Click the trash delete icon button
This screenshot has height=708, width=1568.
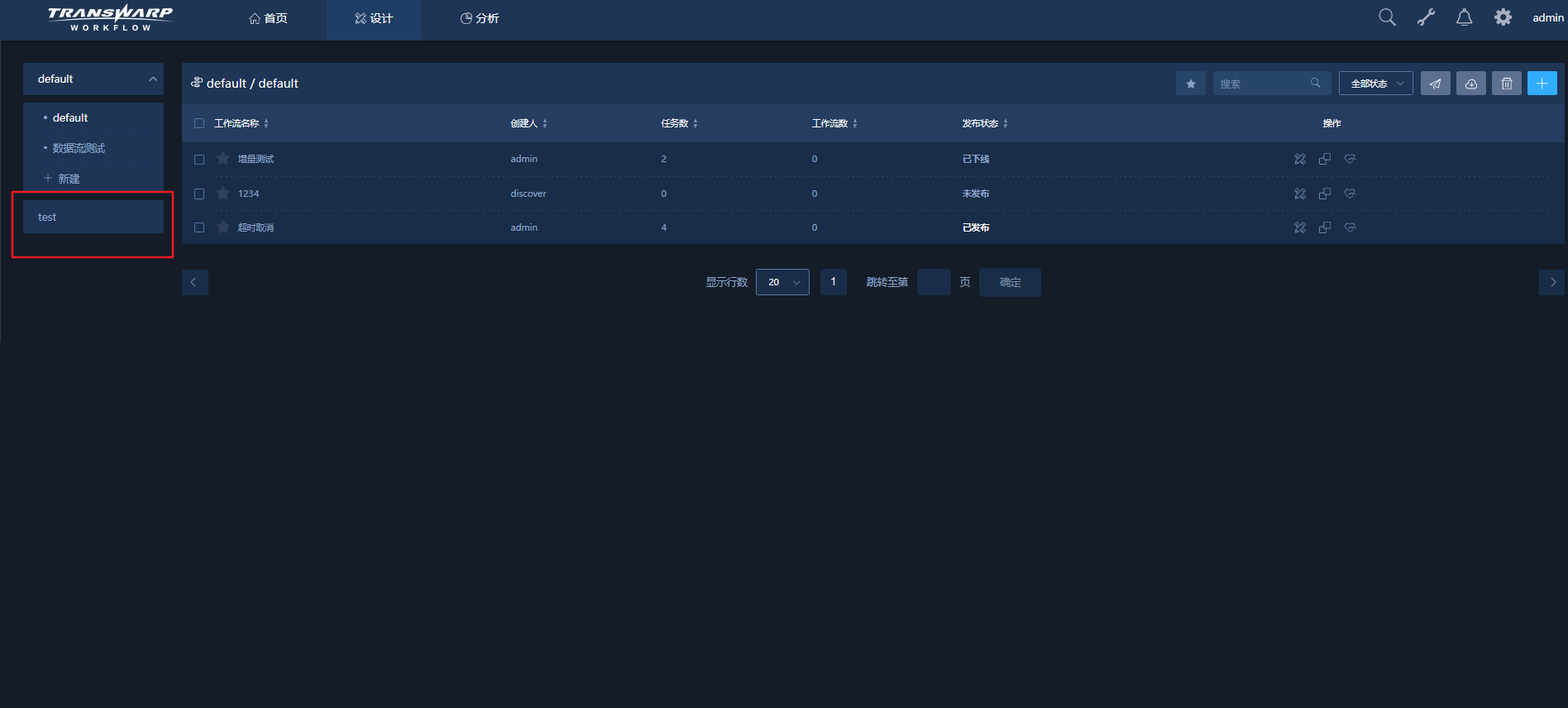coord(1506,84)
